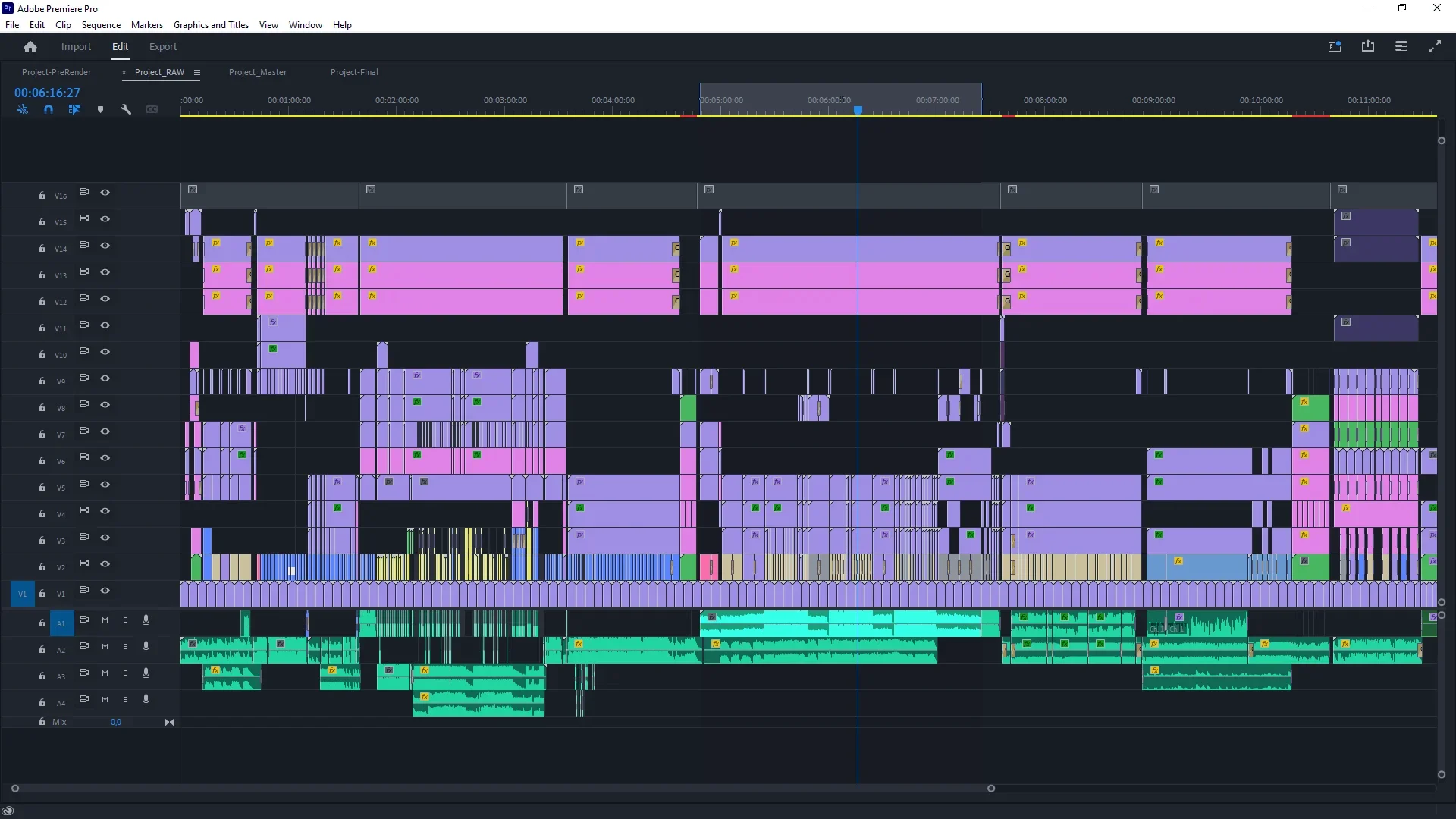The width and height of the screenshot is (1456, 819).
Task: Open the Project_RAW sequence panel menu
Action: pos(197,73)
